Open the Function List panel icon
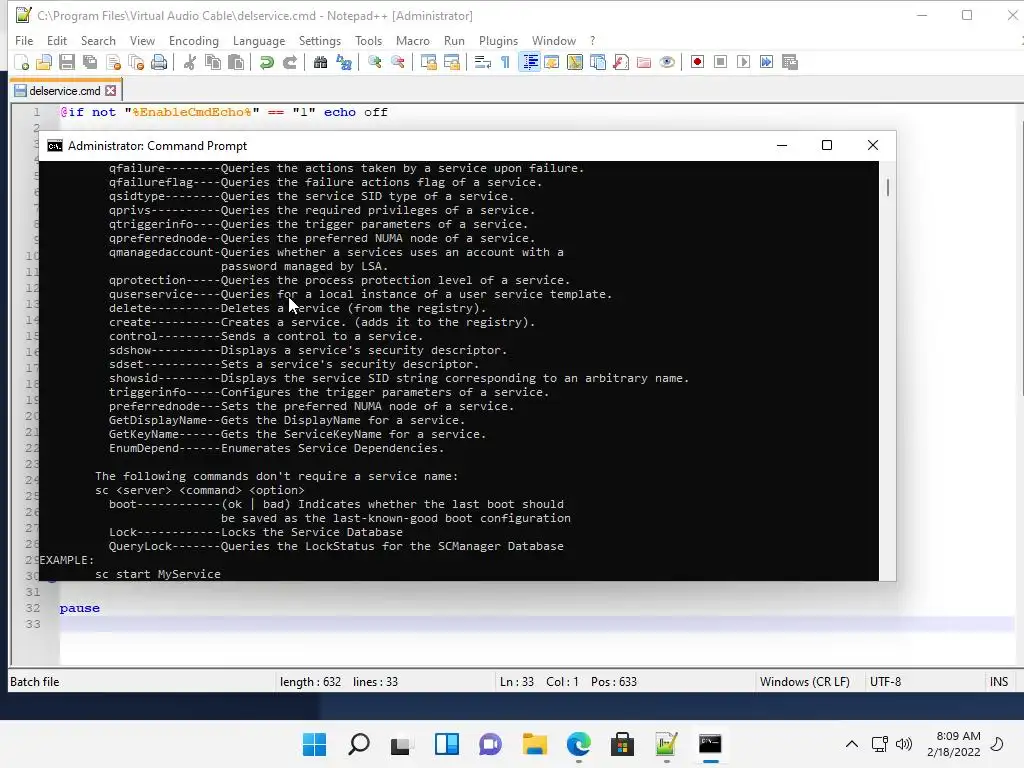 coord(621,62)
